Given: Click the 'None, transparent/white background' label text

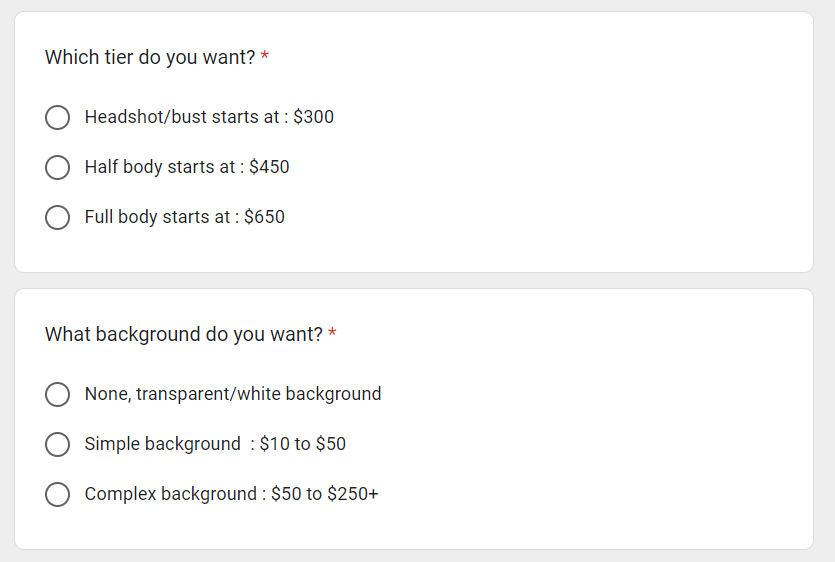Looking at the screenshot, I should (233, 394).
